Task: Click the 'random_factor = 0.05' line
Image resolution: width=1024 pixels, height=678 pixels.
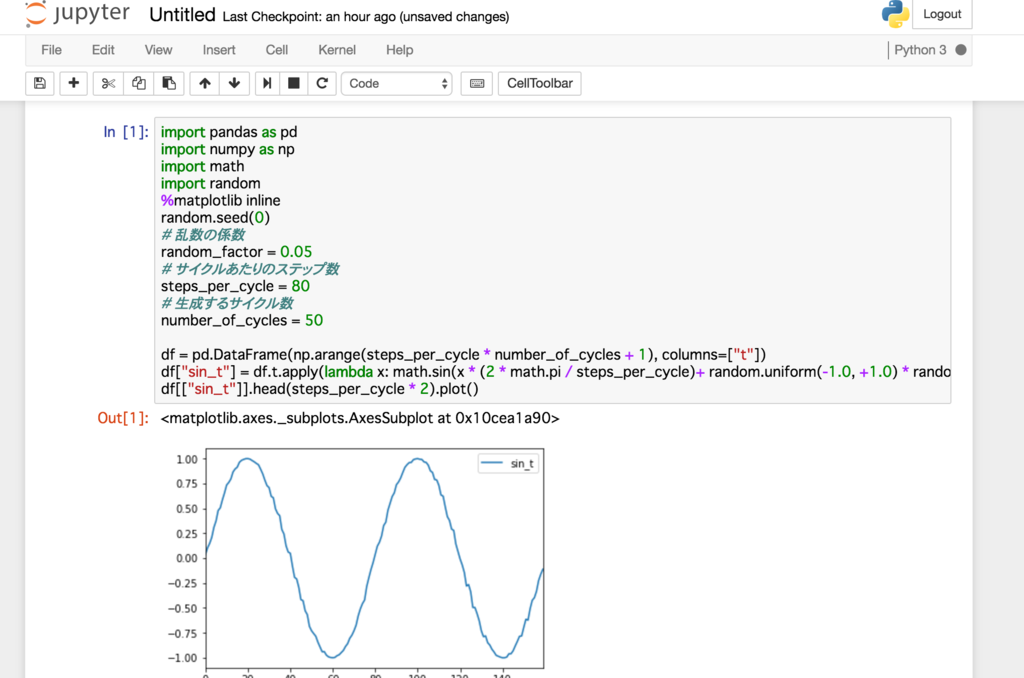Action: tap(236, 251)
